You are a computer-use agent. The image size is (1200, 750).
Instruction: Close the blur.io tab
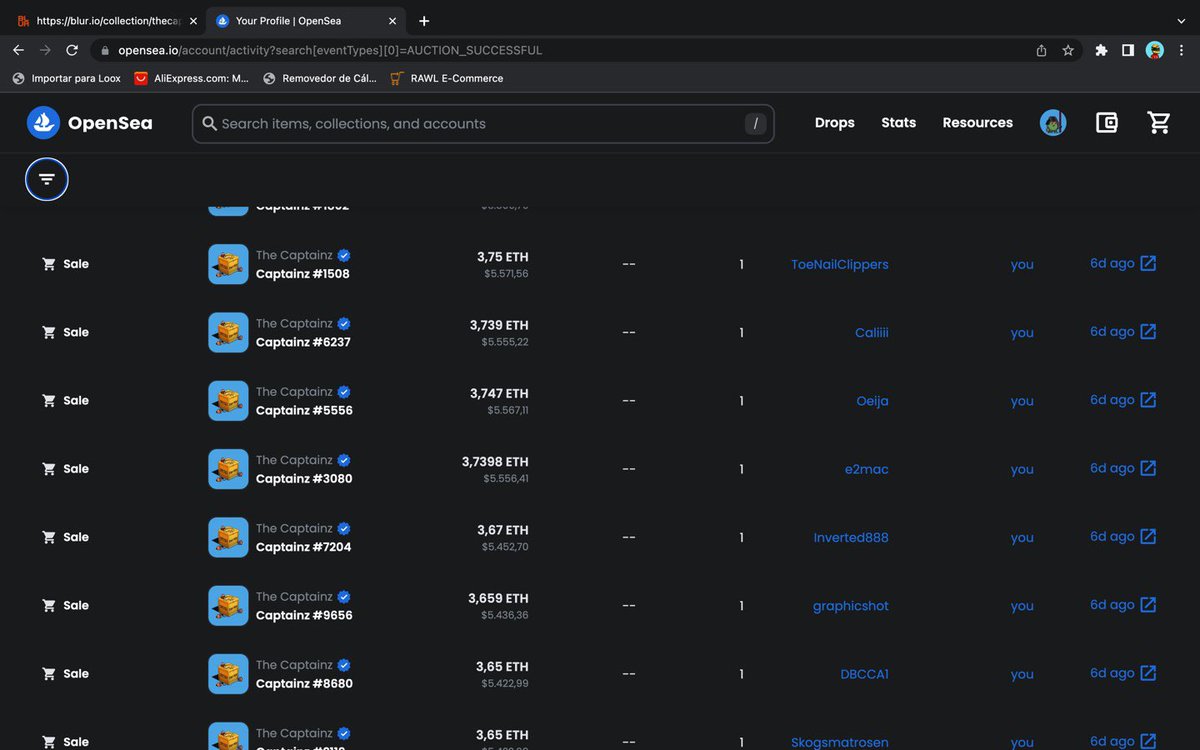pos(193,21)
